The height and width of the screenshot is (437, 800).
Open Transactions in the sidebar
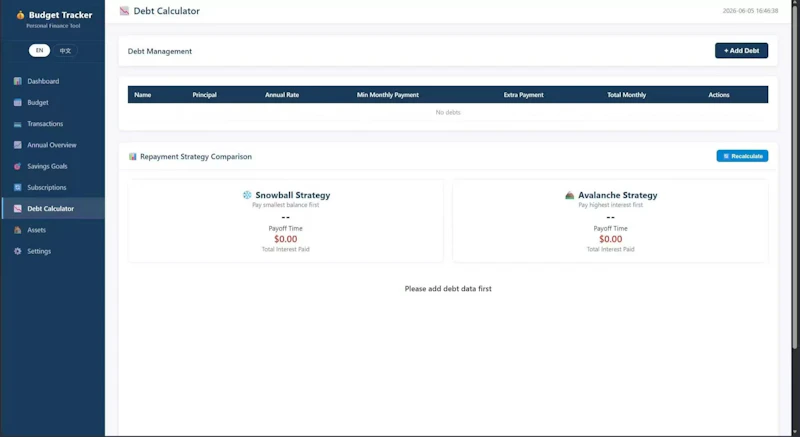(x=53, y=124)
